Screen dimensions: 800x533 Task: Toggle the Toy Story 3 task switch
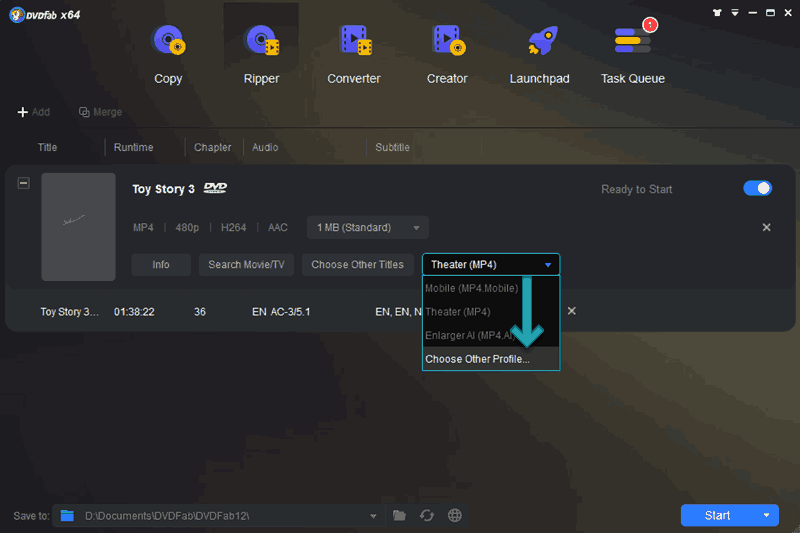[758, 188]
